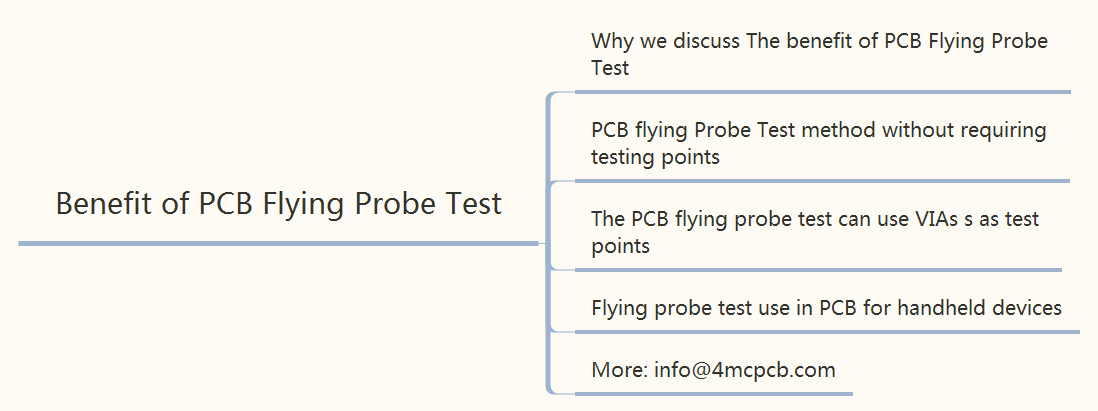This screenshot has width=1098, height=411.
Task: Click the underline beneath Why we discuss subtopic
Action: [823, 92]
